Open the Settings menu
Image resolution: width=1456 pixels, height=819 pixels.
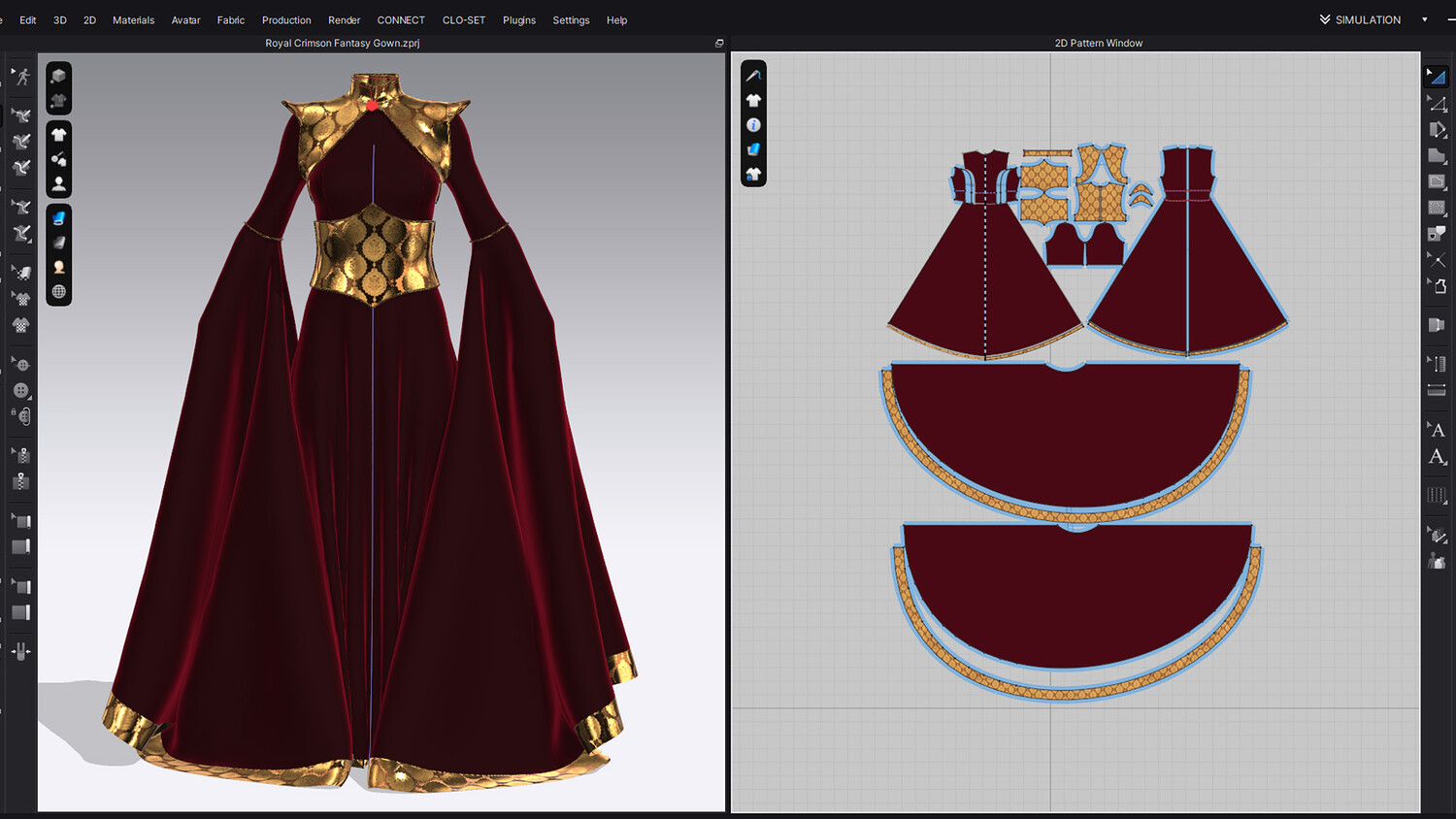(571, 19)
